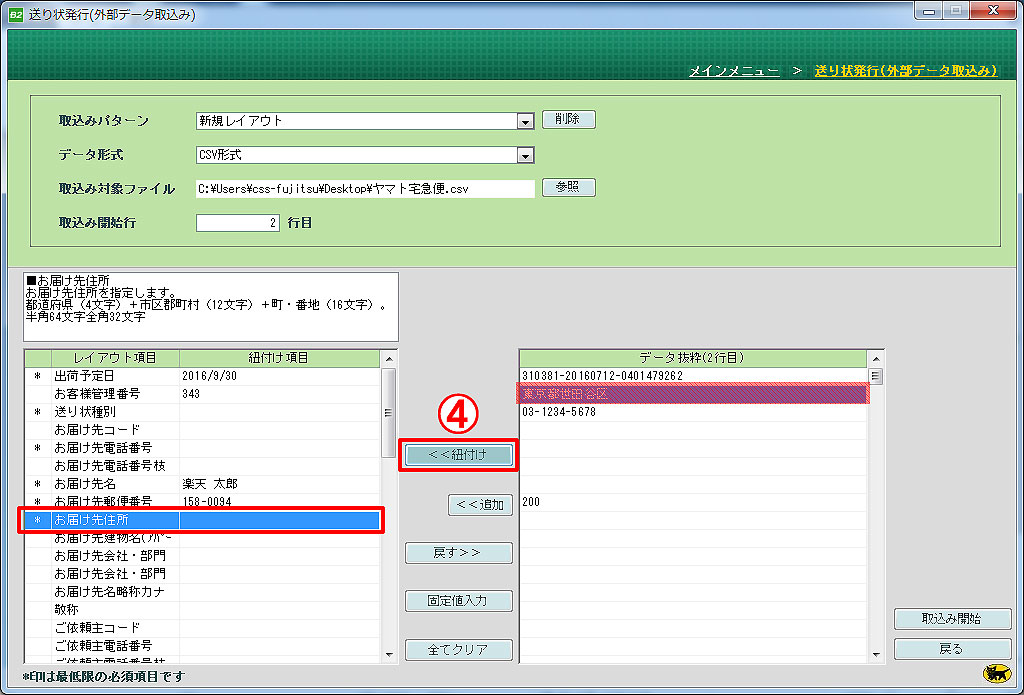Click the 取込み開始行 number input field
The width and height of the screenshot is (1024, 695).
point(238,223)
